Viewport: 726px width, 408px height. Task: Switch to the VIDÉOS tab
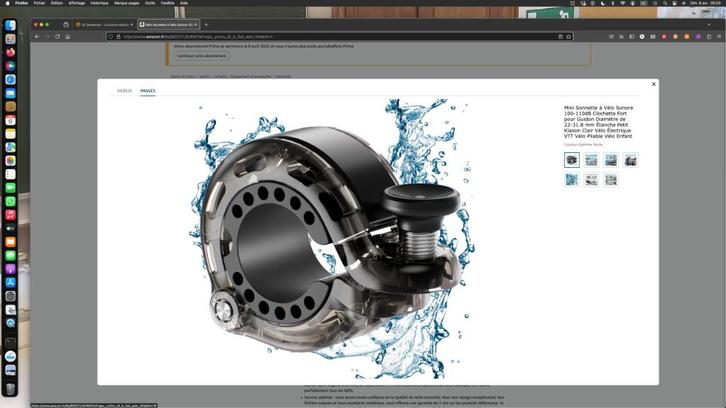click(124, 91)
